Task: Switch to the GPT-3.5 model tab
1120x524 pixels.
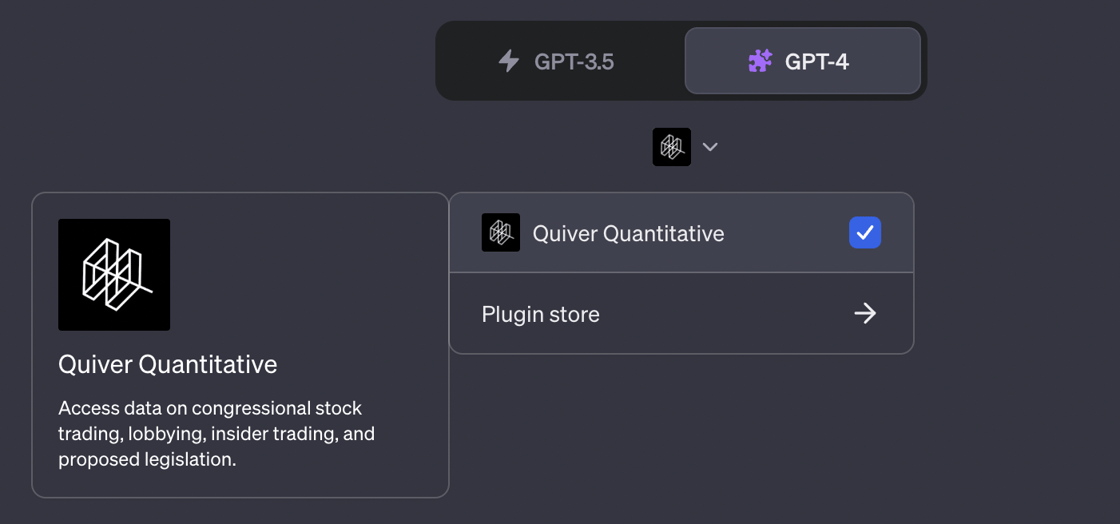Action: (560, 61)
